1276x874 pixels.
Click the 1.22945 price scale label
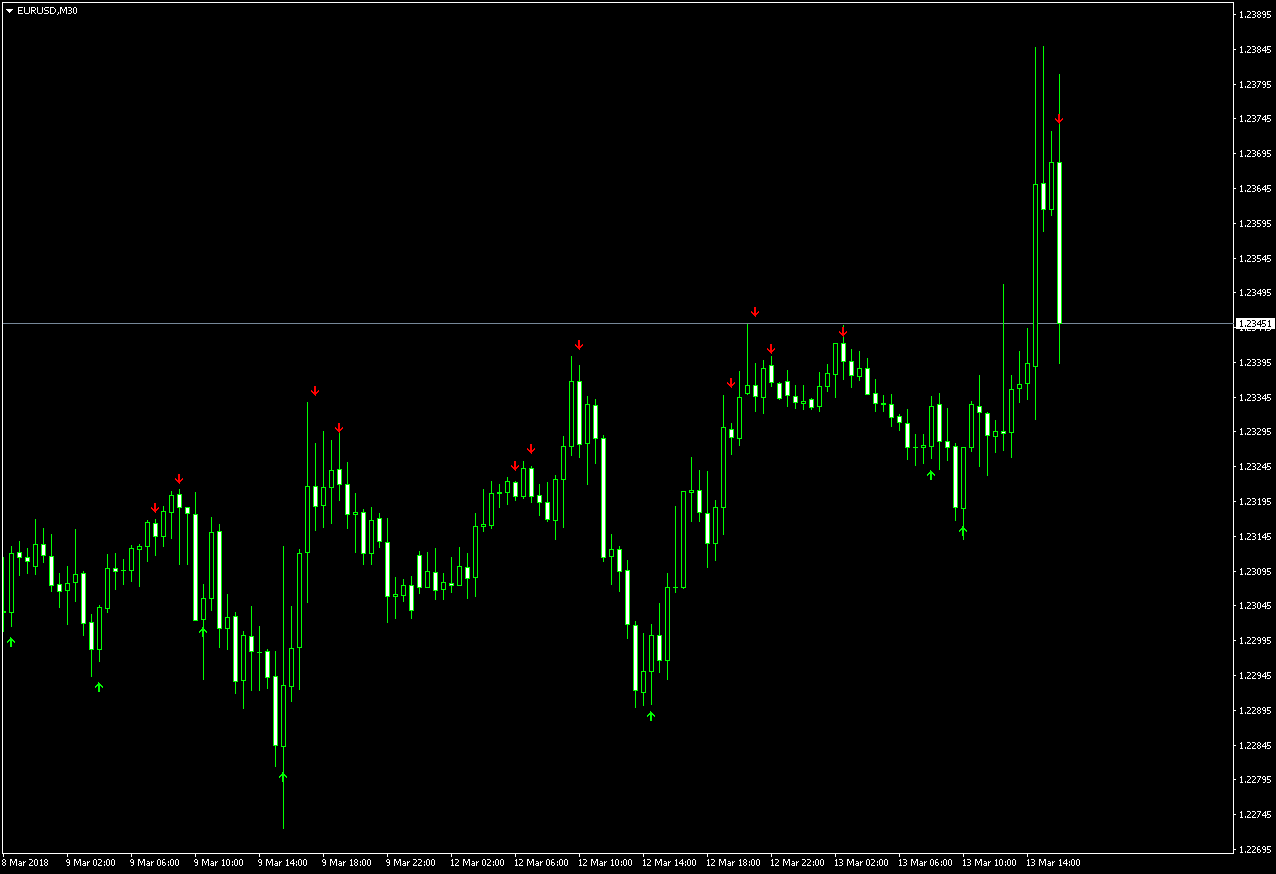coord(1256,676)
